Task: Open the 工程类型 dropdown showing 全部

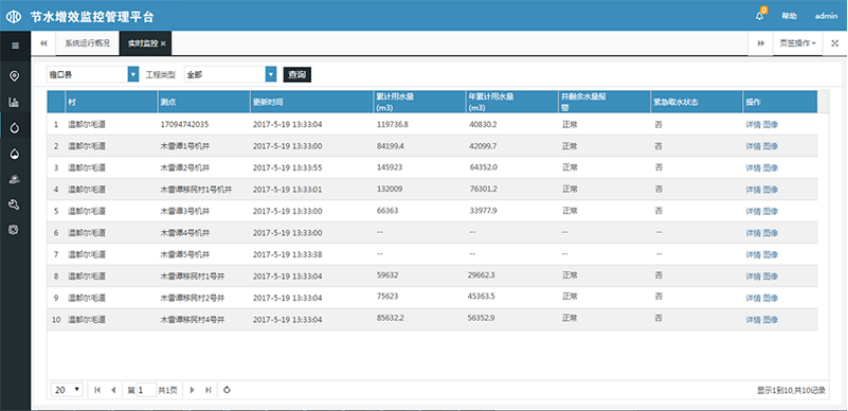Action: (270, 74)
